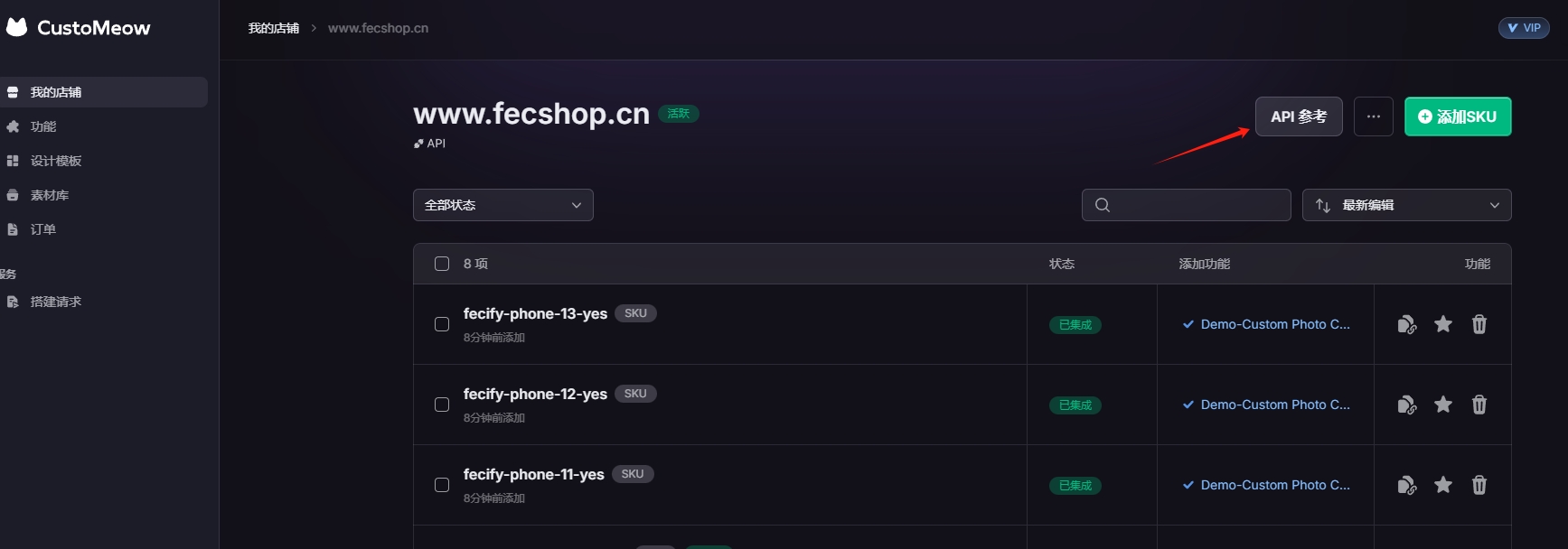Click the copy icon for fecify-phone-12-yes
1568x549 pixels.
(1407, 405)
